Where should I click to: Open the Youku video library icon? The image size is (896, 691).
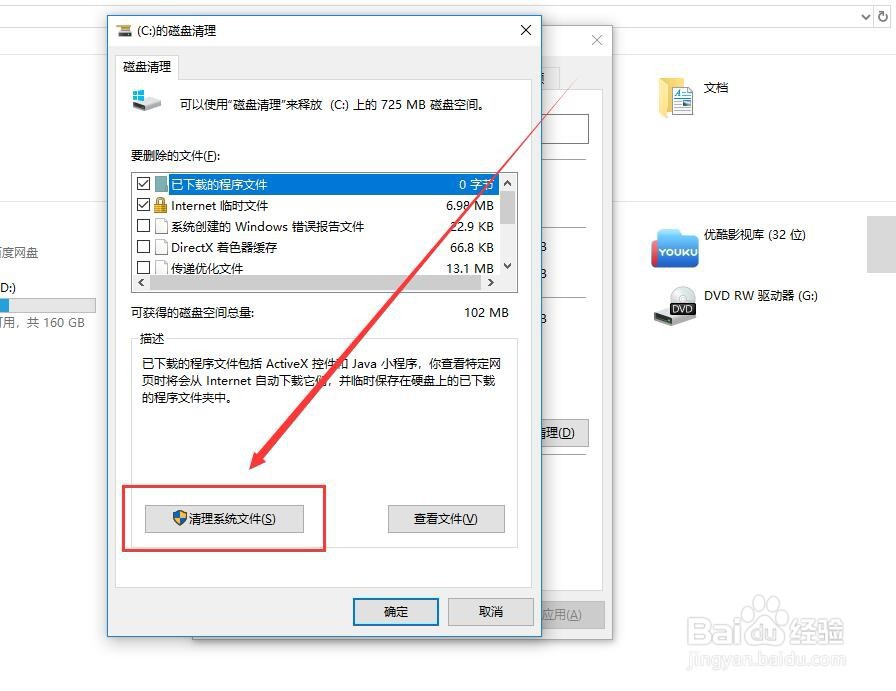675,248
